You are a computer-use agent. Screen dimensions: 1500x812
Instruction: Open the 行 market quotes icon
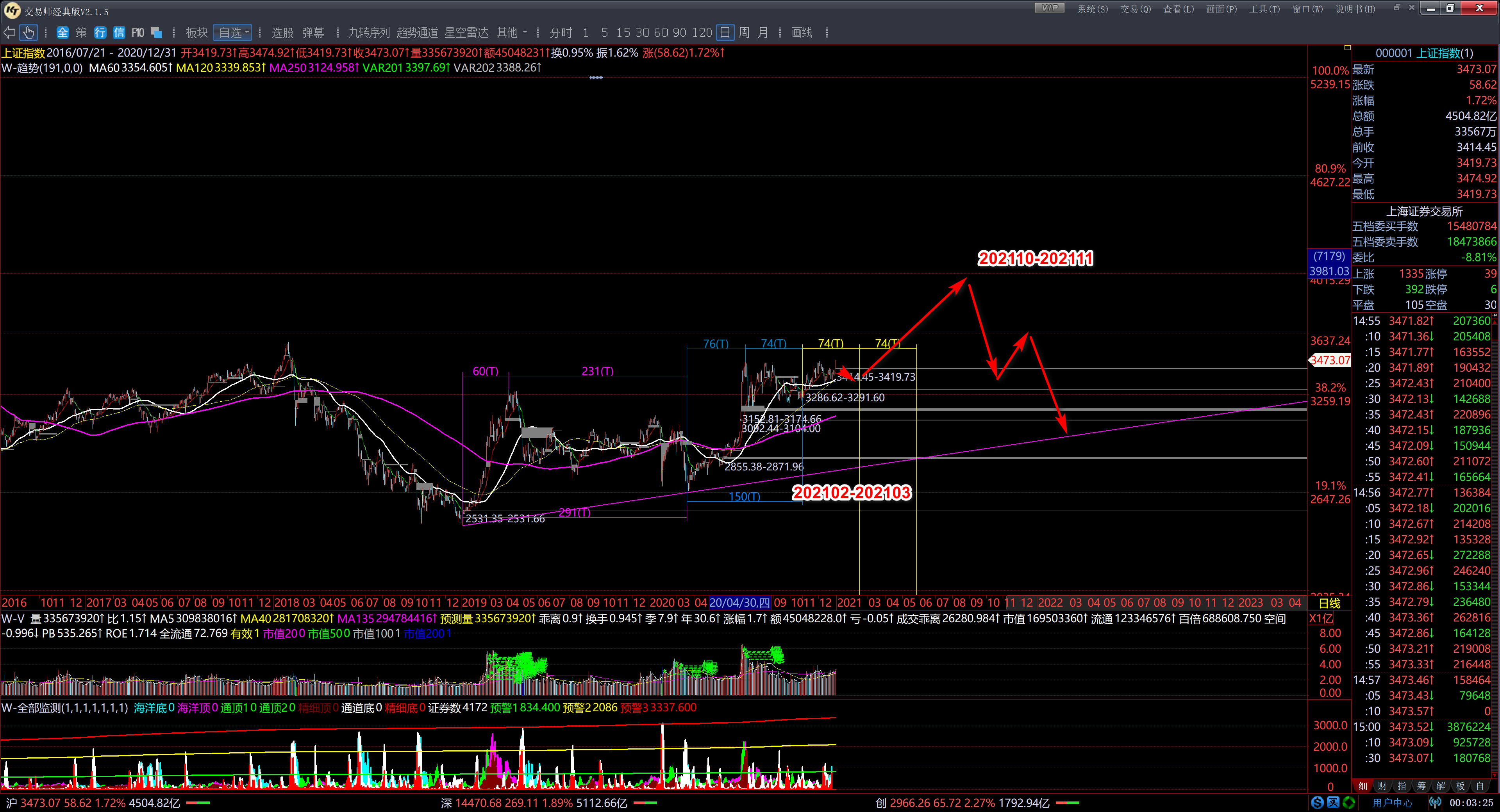pos(100,32)
